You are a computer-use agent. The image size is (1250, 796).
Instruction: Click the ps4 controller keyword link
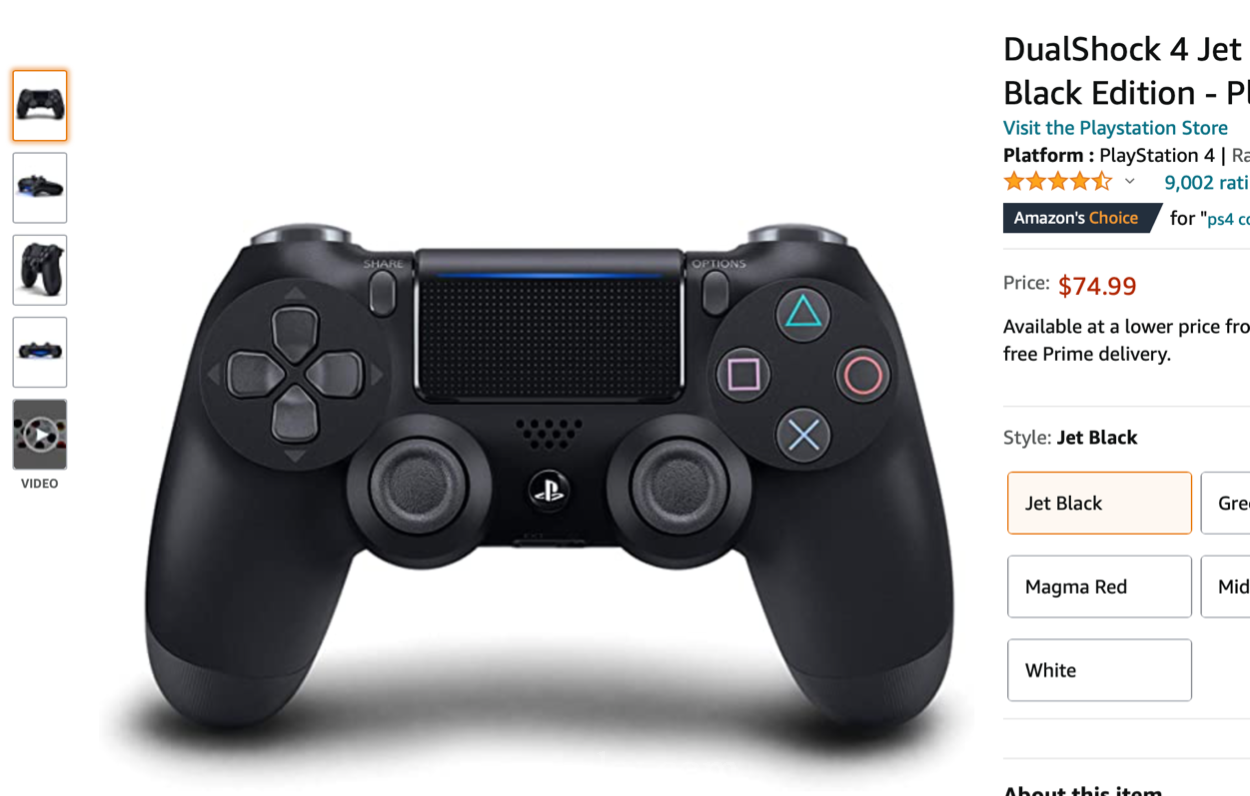tap(1229, 219)
